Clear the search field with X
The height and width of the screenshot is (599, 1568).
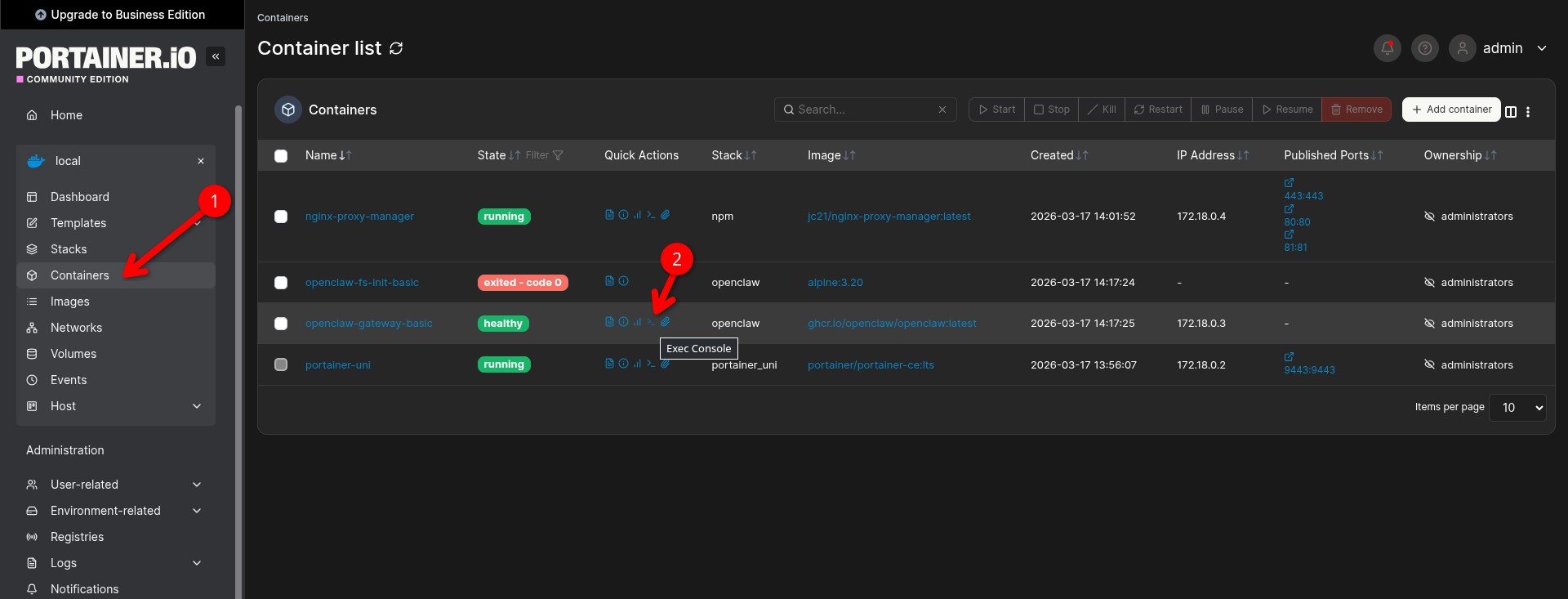click(942, 110)
